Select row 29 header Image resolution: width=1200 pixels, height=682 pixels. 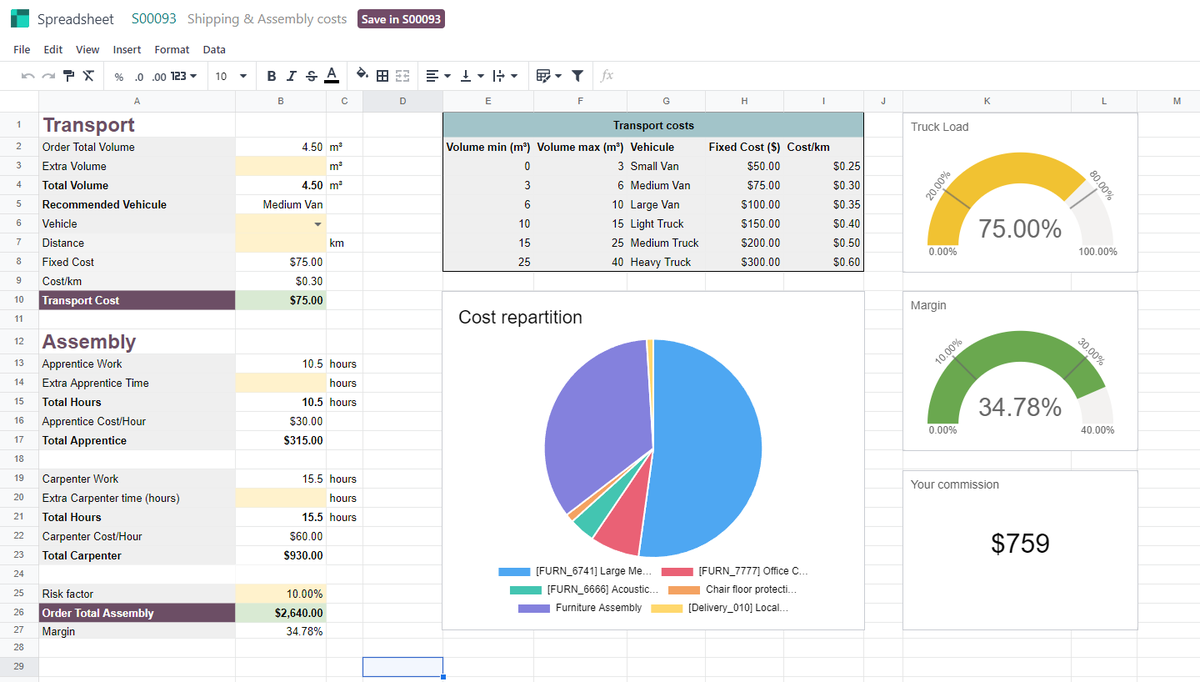[x=19, y=665]
